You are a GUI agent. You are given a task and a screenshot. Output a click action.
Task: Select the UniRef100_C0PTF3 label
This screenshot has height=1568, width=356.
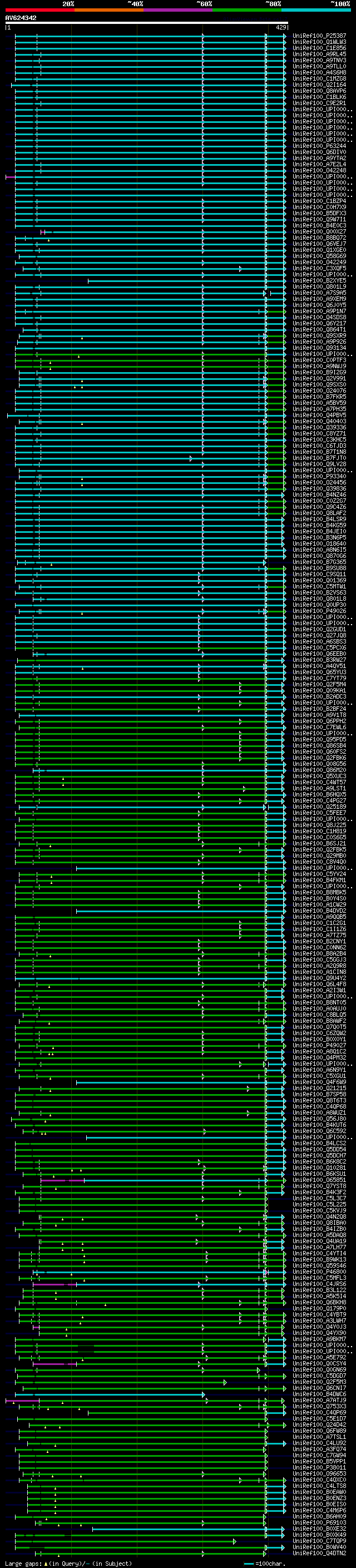(x=319, y=360)
